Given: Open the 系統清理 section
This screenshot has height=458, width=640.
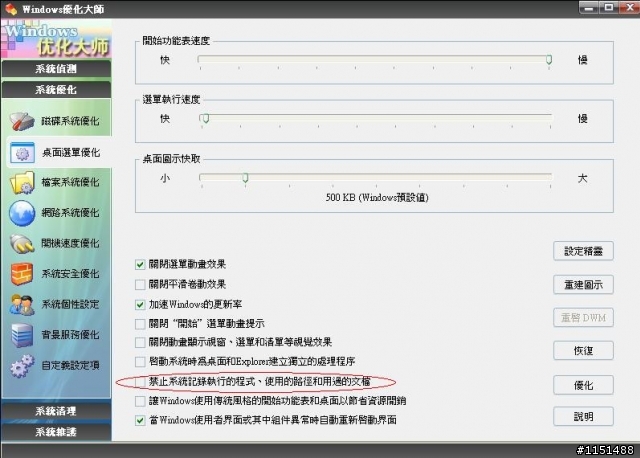Looking at the screenshot, I should click(x=56, y=411).
